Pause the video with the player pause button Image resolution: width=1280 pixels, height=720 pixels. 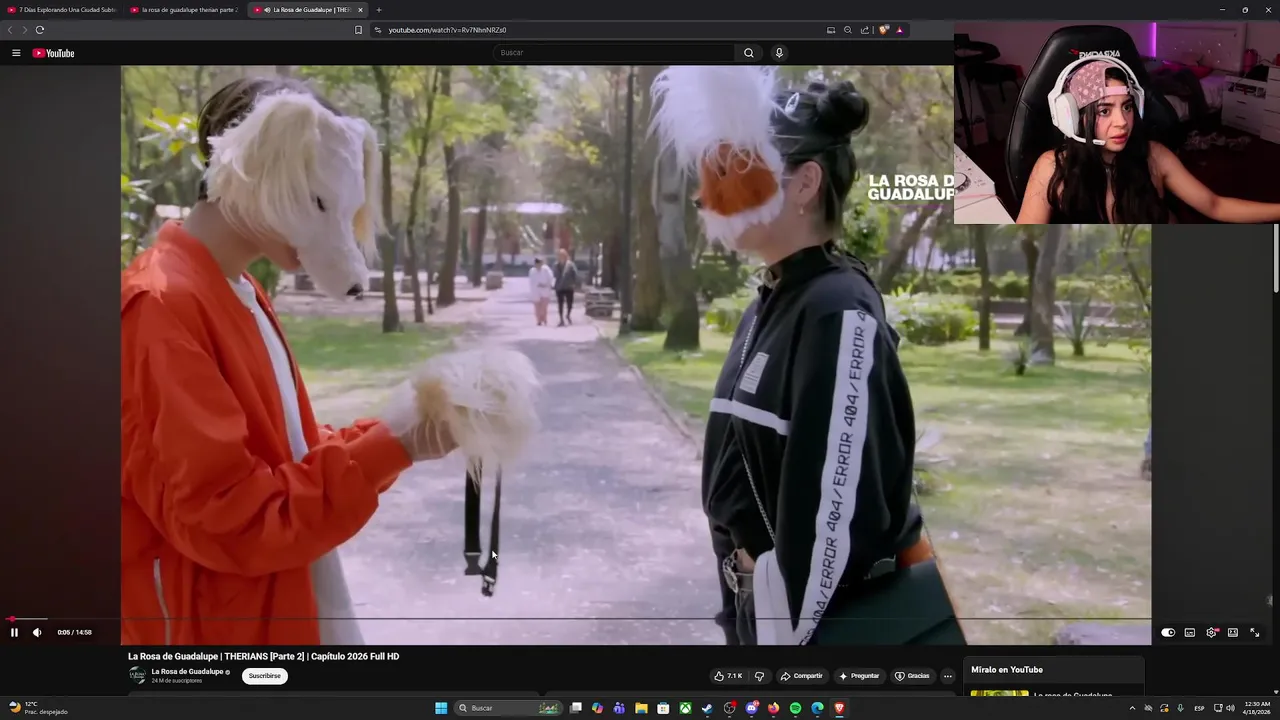pos(14,632)
